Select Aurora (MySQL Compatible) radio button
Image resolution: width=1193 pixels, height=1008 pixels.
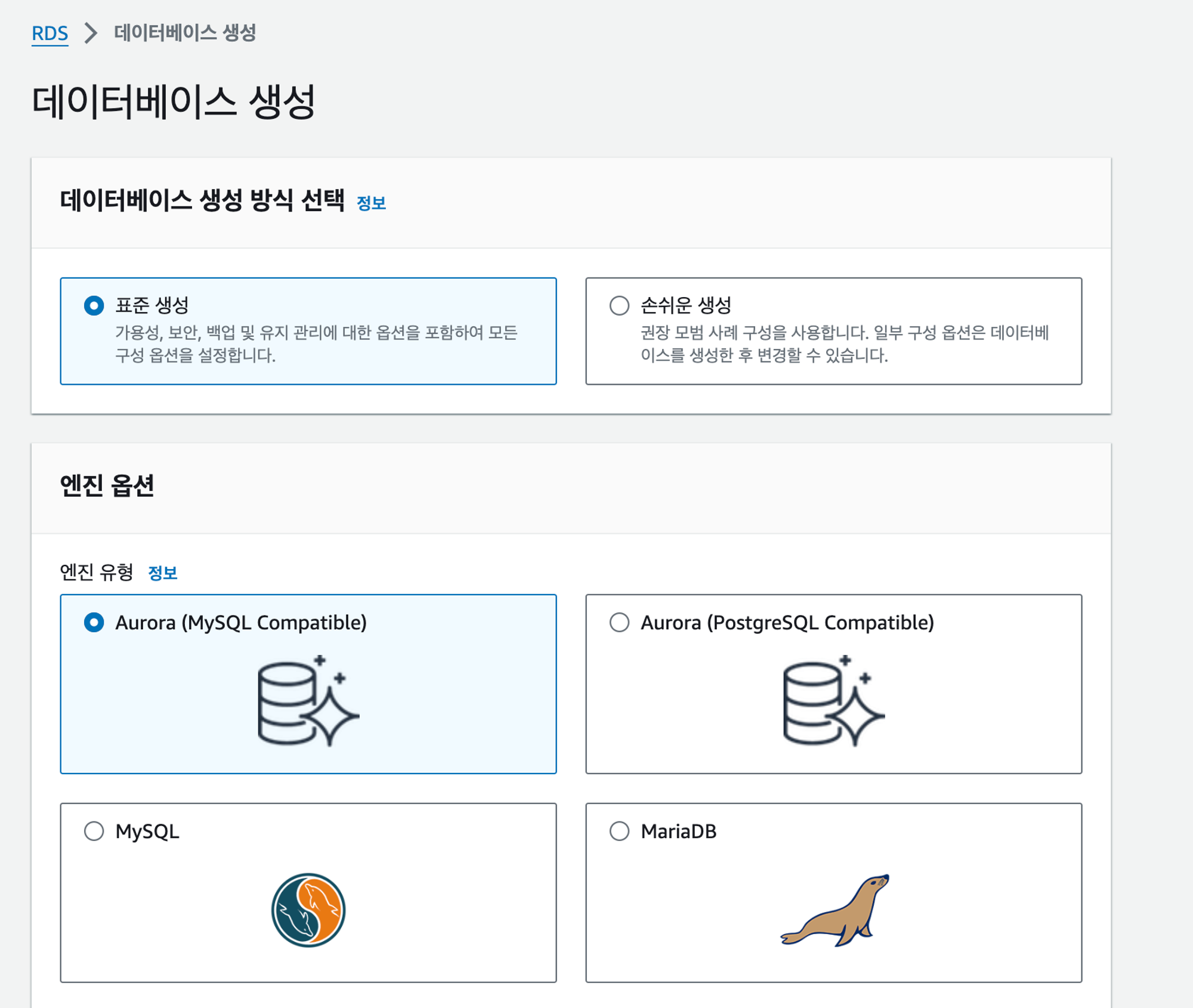[94, 622]
